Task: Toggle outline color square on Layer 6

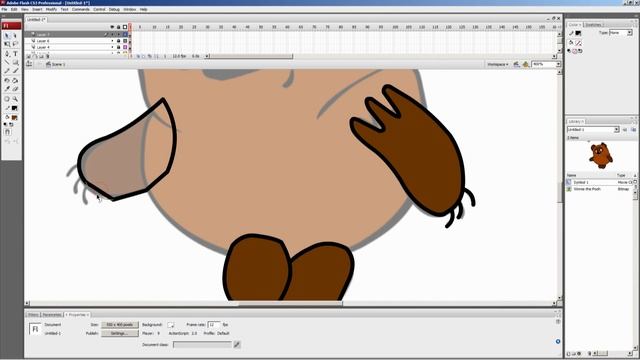Action: (125, 41)
